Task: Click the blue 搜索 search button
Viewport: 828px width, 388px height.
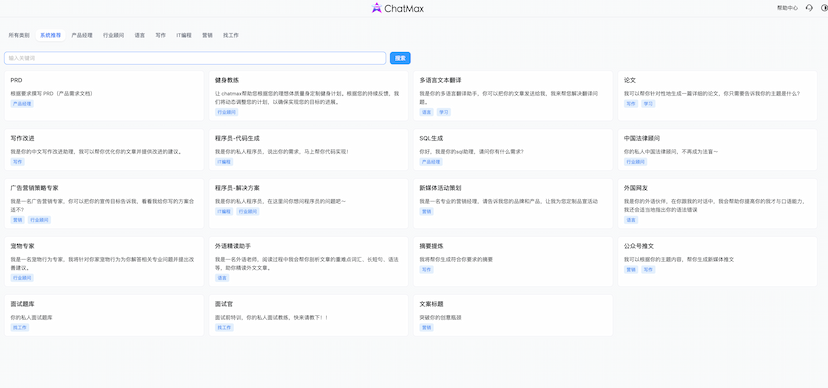Action: [400, 58]
